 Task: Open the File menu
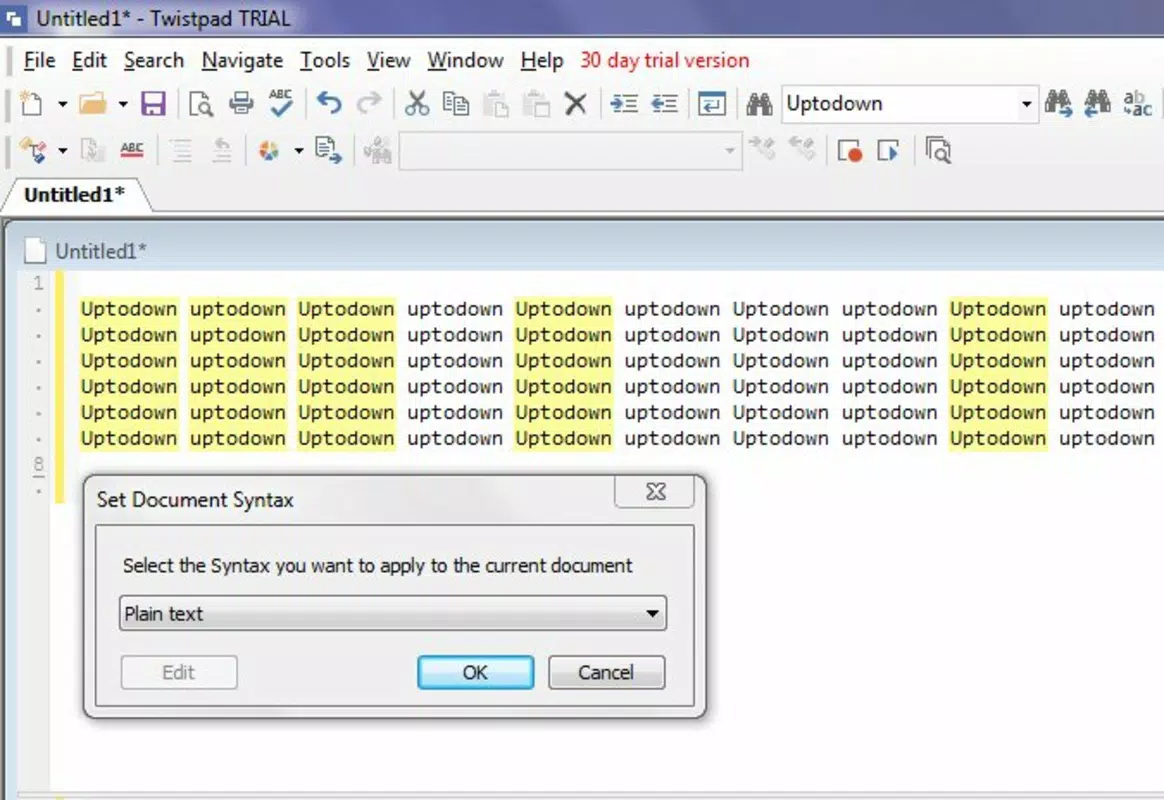pos(39,60)
